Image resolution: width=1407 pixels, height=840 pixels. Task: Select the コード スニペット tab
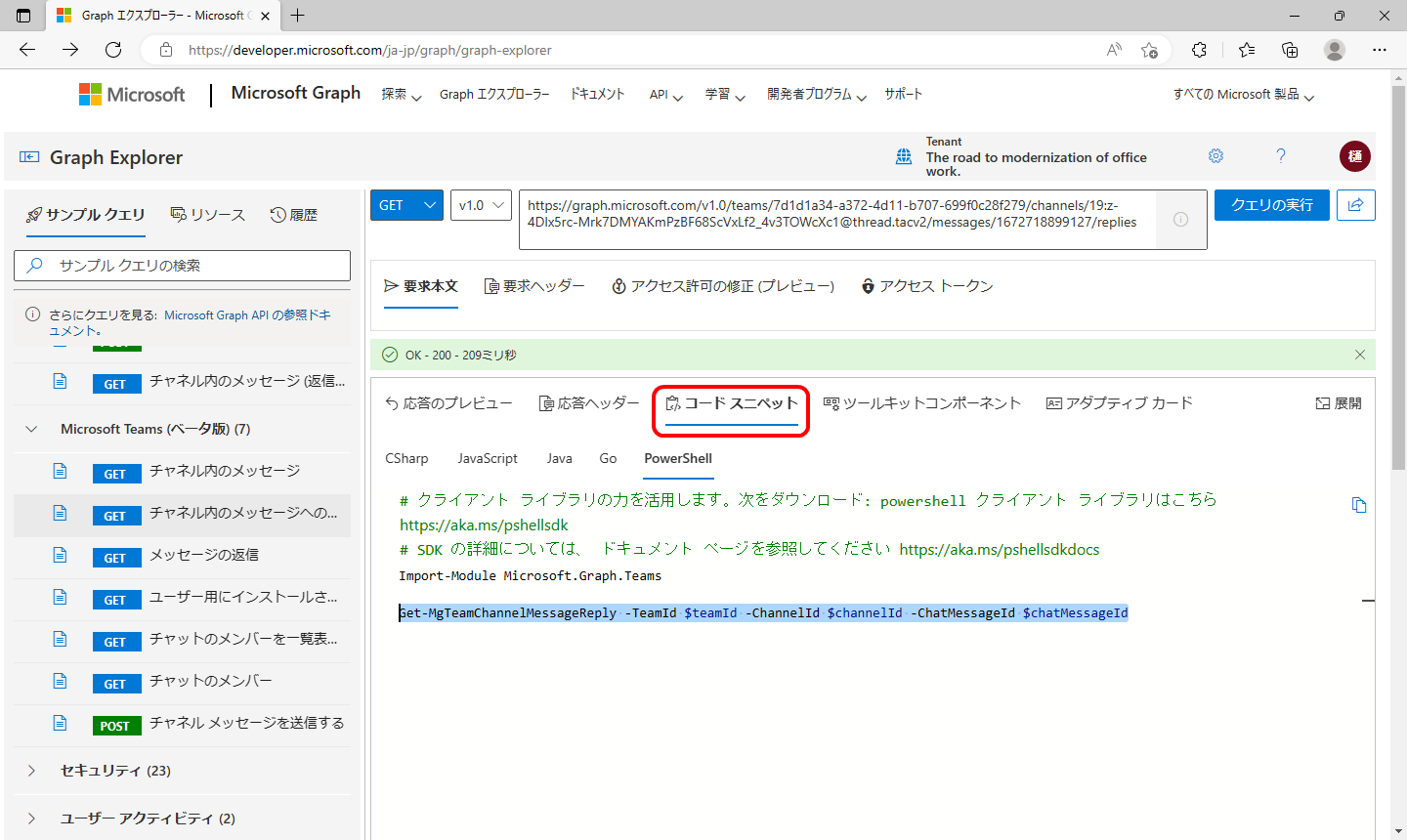tap(732, 403)
